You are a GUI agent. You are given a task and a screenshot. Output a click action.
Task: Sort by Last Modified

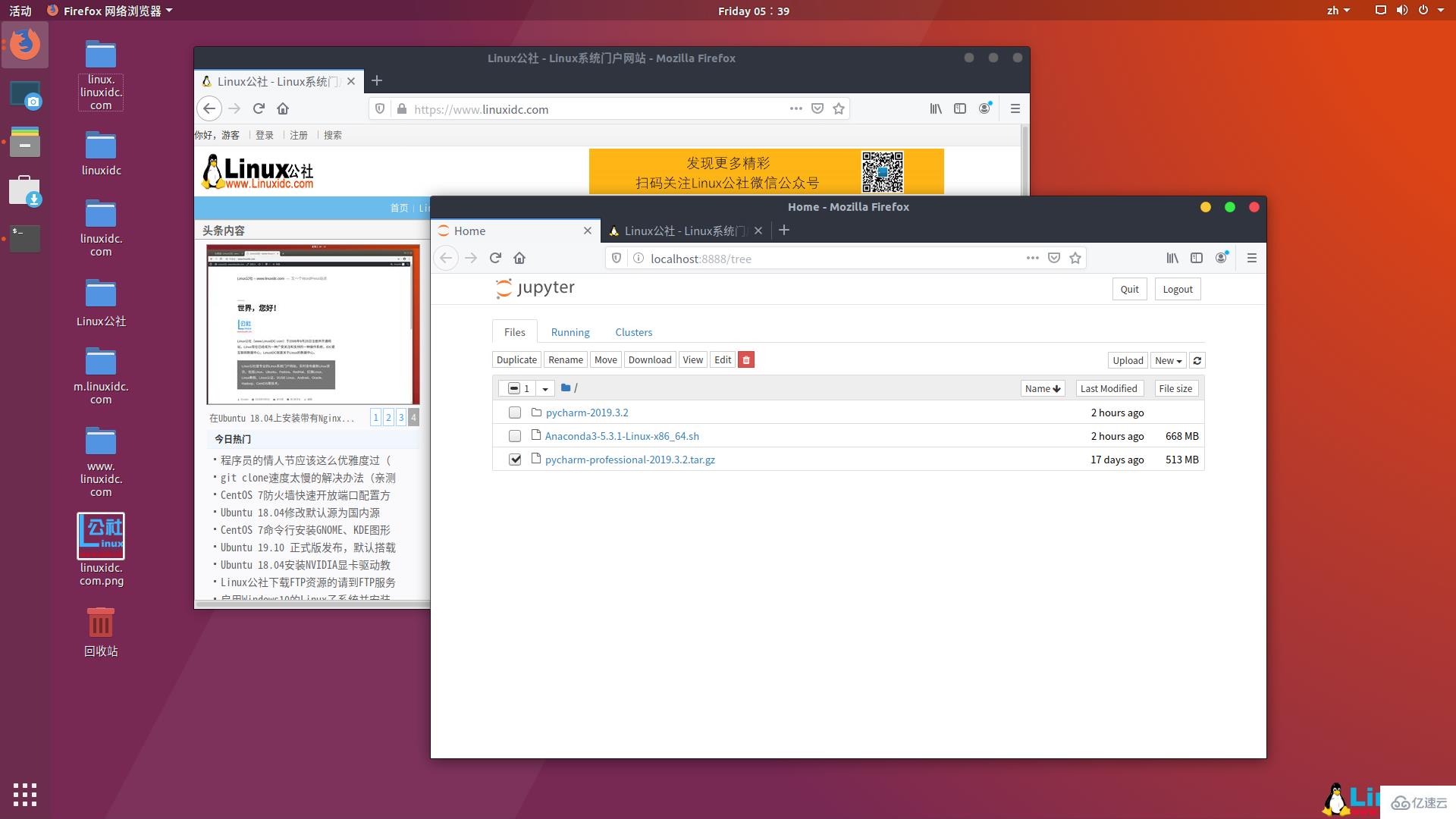pos(1109,388)
